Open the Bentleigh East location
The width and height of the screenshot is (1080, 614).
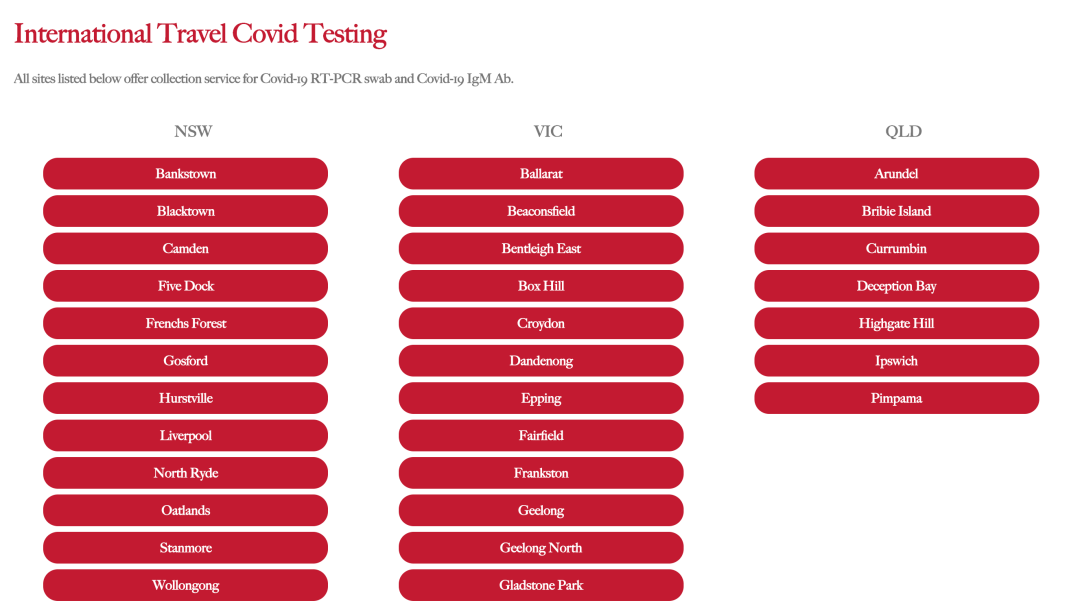click(x=541, y=248)
